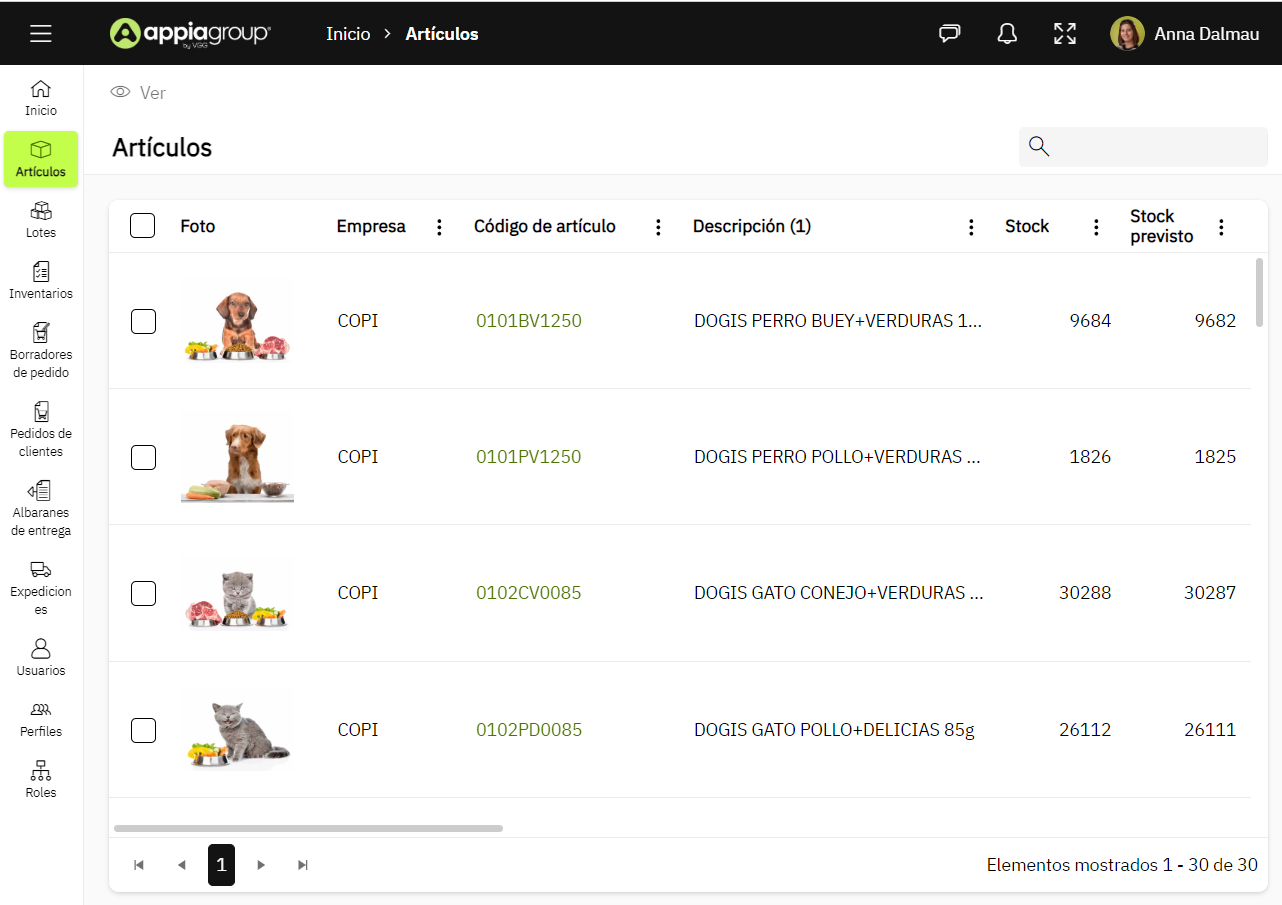Open Empresa column options menu
Screen dimensions: 1282x905
coord(439,228)
